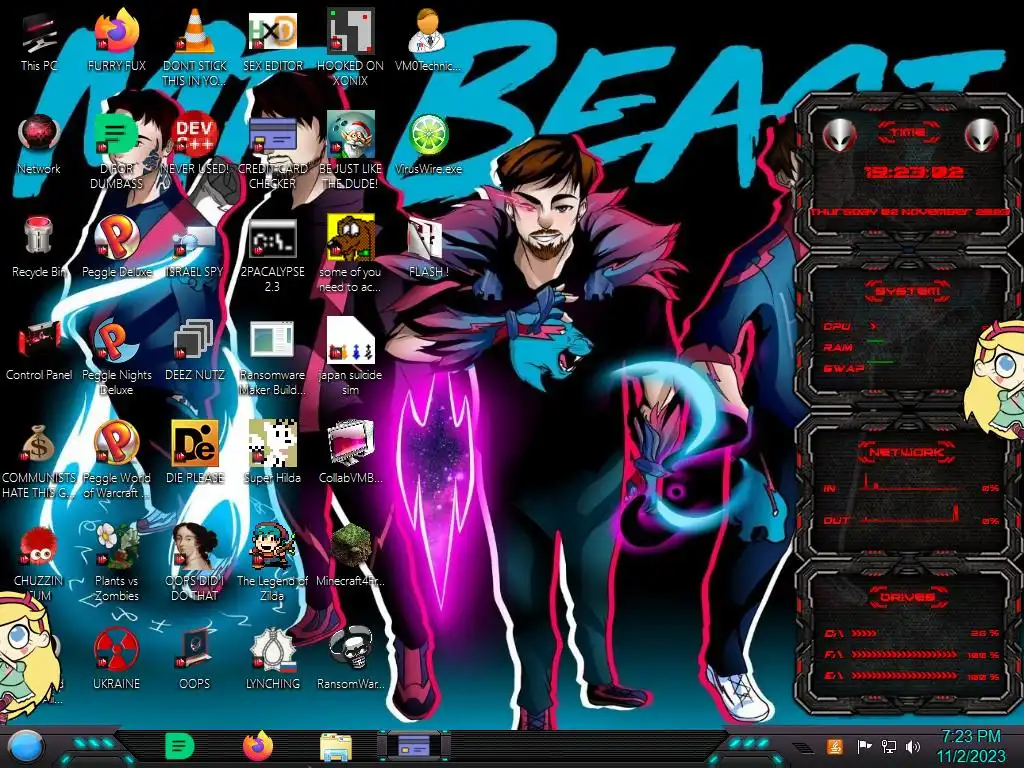The width and height of the screenshot is (1024, 768).
Task: Click the SYSTEM widget header
Action: point(908,291)
